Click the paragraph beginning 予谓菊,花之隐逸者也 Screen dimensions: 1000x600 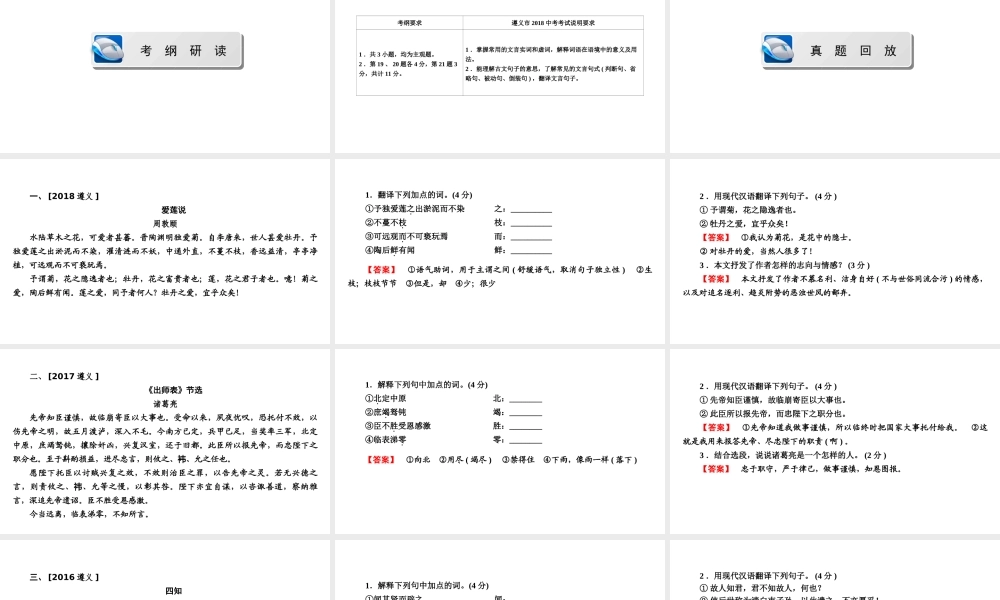(x=165, y=286)
